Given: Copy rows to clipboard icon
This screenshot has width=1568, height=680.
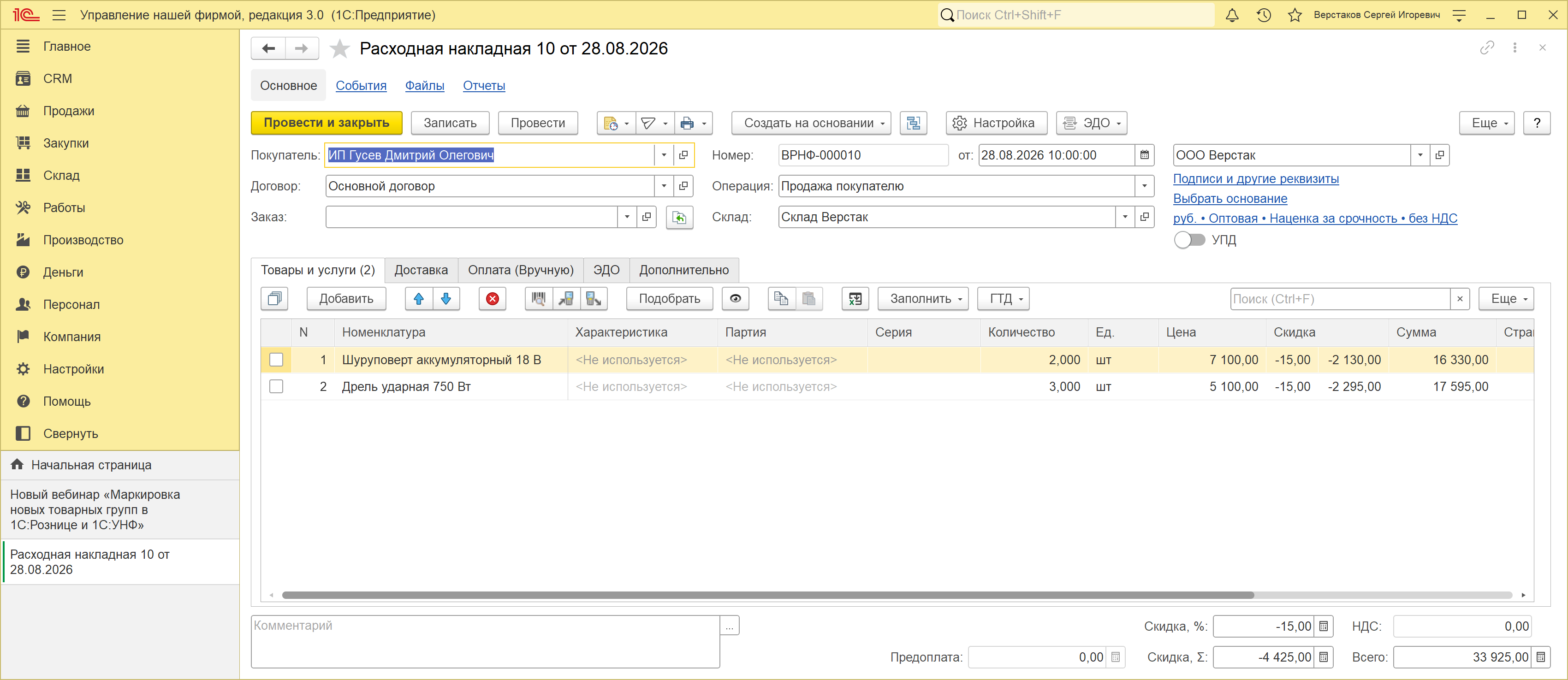Looking at the screenshot, I should pyautogui.click(x=782, y=299).
